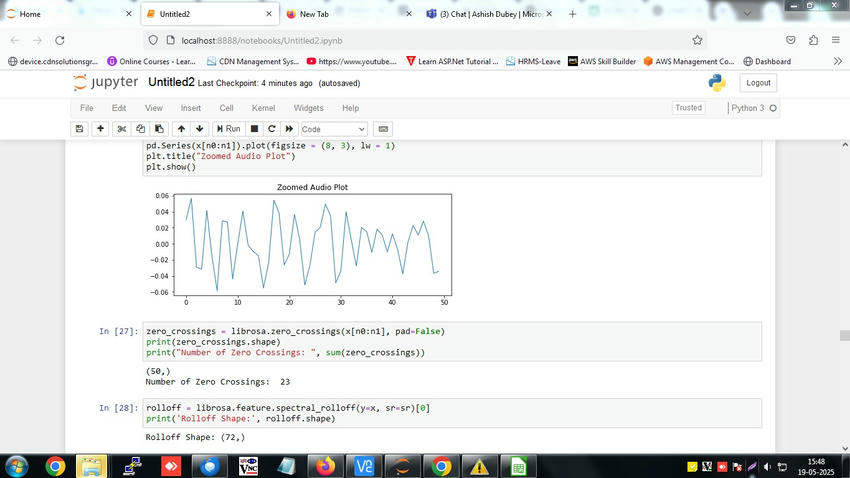Save notebook with the floppy disk icon
Screen dimensions: 850x478
pos(80,129)
